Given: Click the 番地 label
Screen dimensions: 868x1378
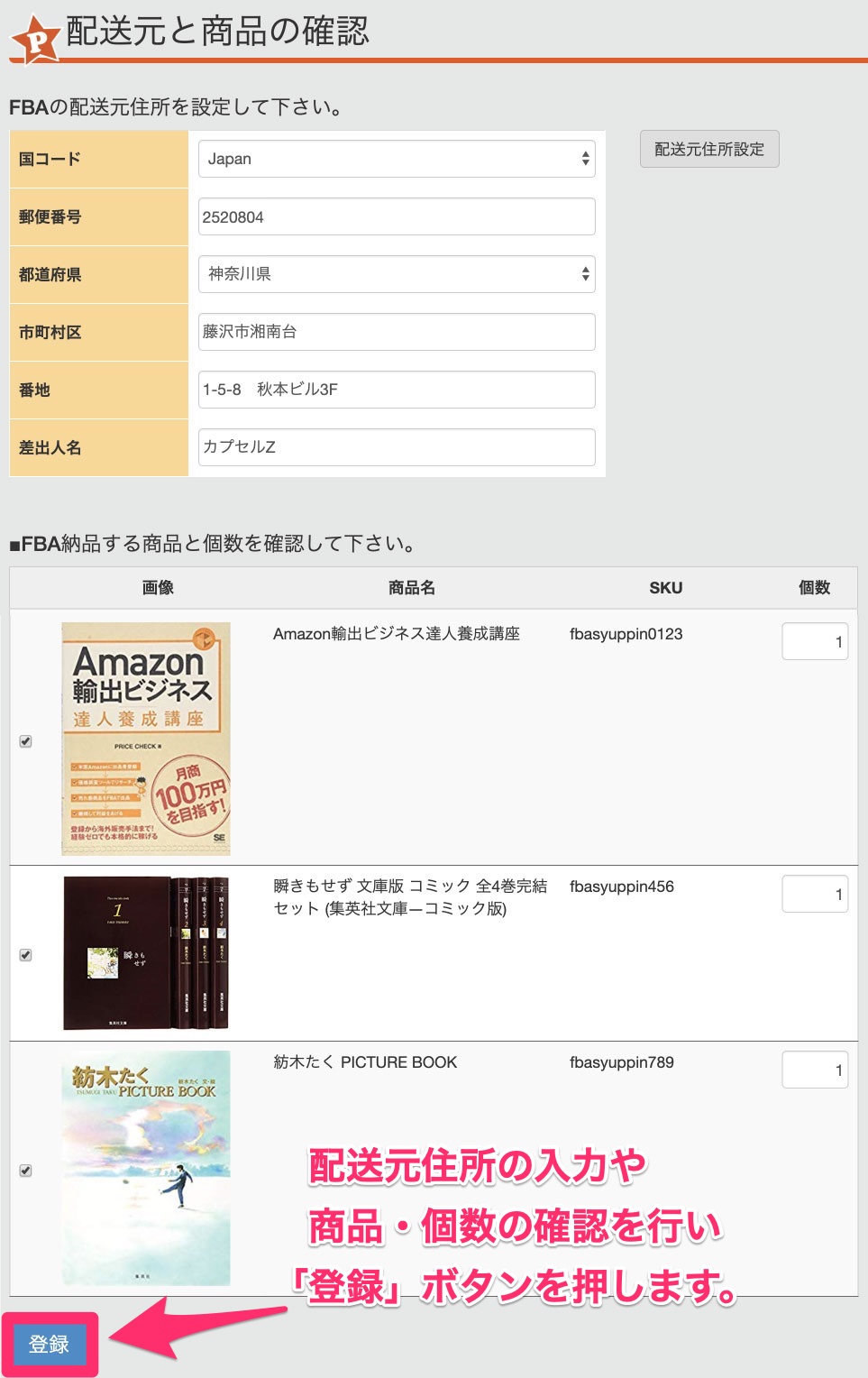Looking at the screenshot, I should click(x=34, y=390).
